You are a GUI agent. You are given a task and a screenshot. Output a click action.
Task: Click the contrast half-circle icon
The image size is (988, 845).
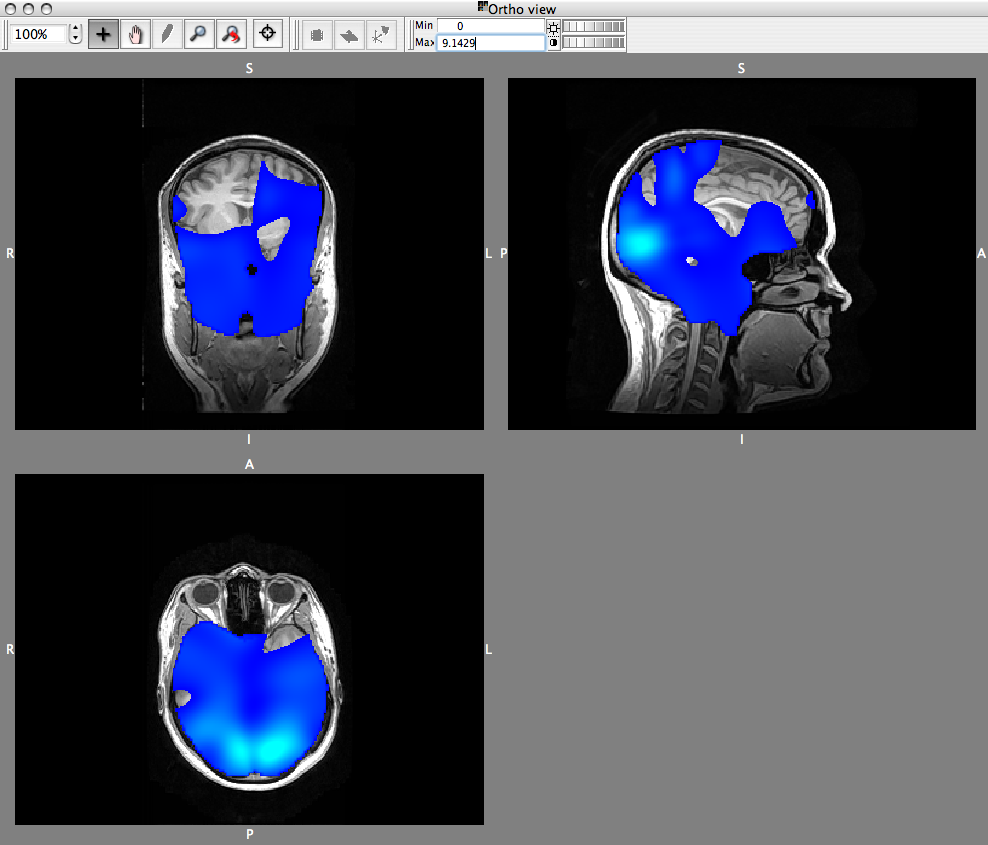point(553,43)
